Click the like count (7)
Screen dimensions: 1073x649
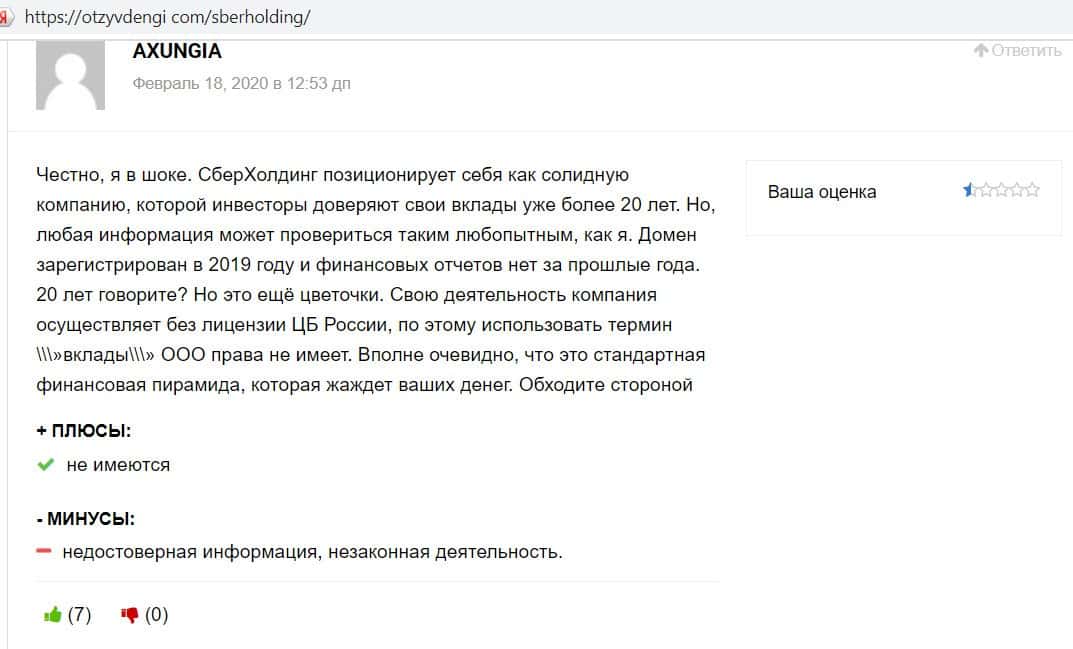tap(79, 615)
